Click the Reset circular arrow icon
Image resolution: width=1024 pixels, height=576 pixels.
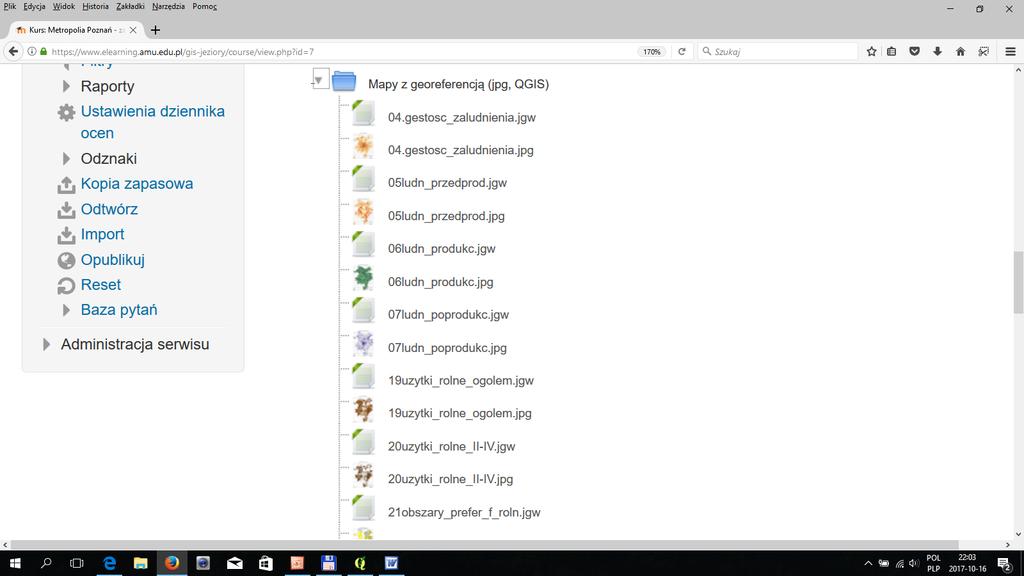66,285
